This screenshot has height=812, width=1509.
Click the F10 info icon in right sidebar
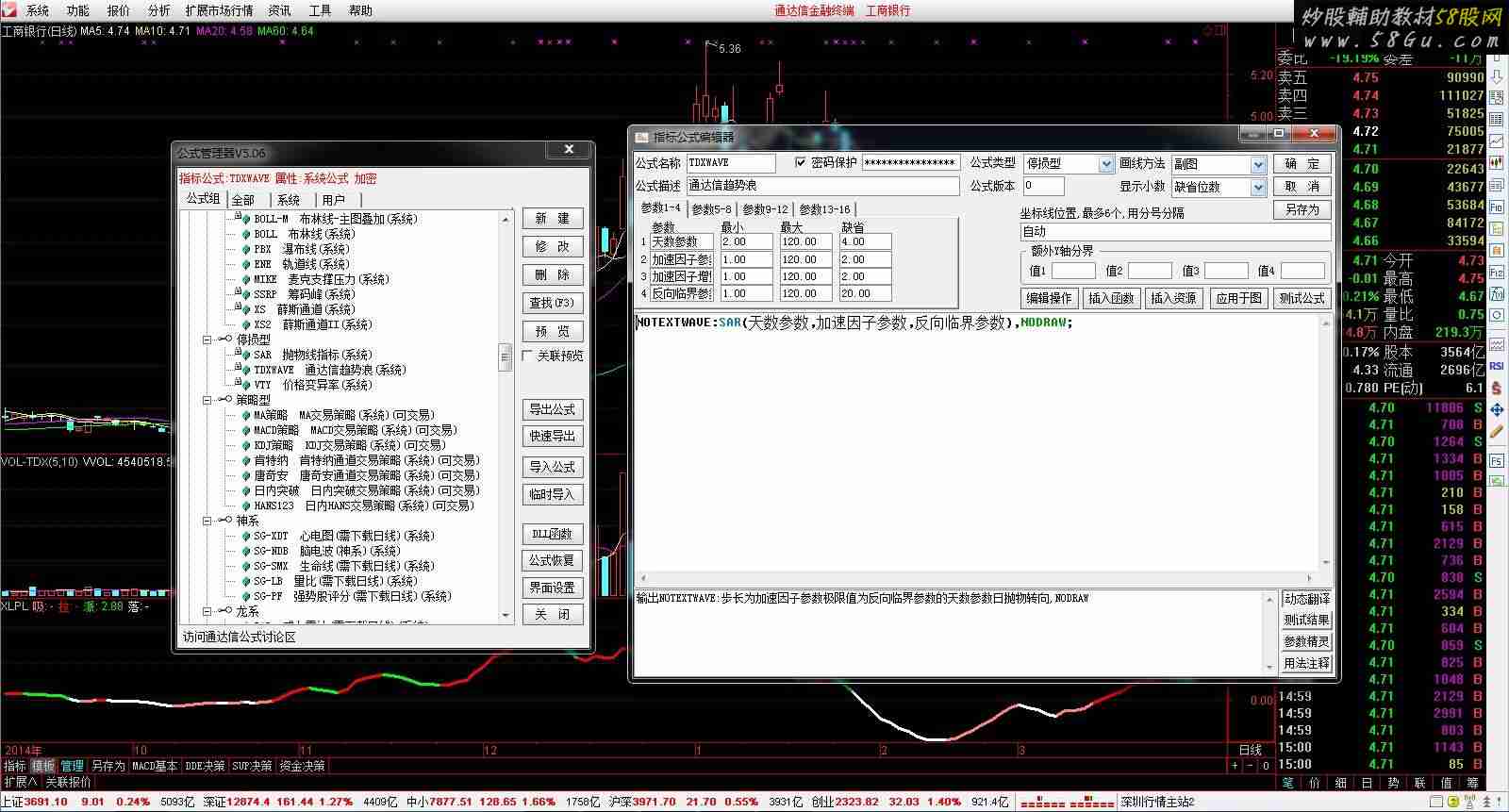point(1496,207)
